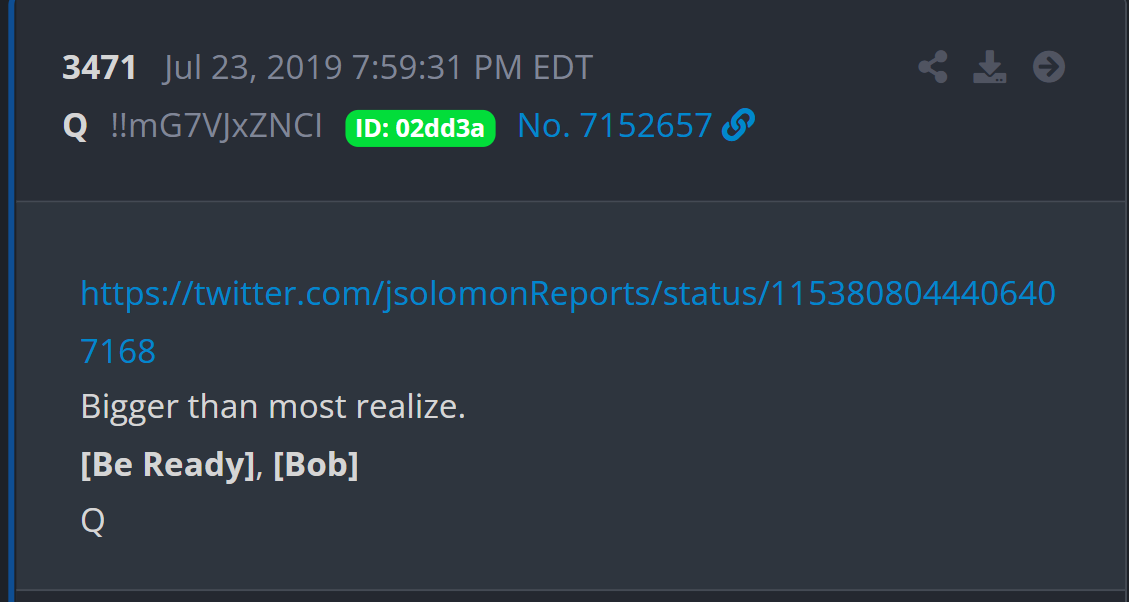Click the 7:59:31 PM EDT time text
Viewport: 1129px width, 602px height.
coord(472,68)
